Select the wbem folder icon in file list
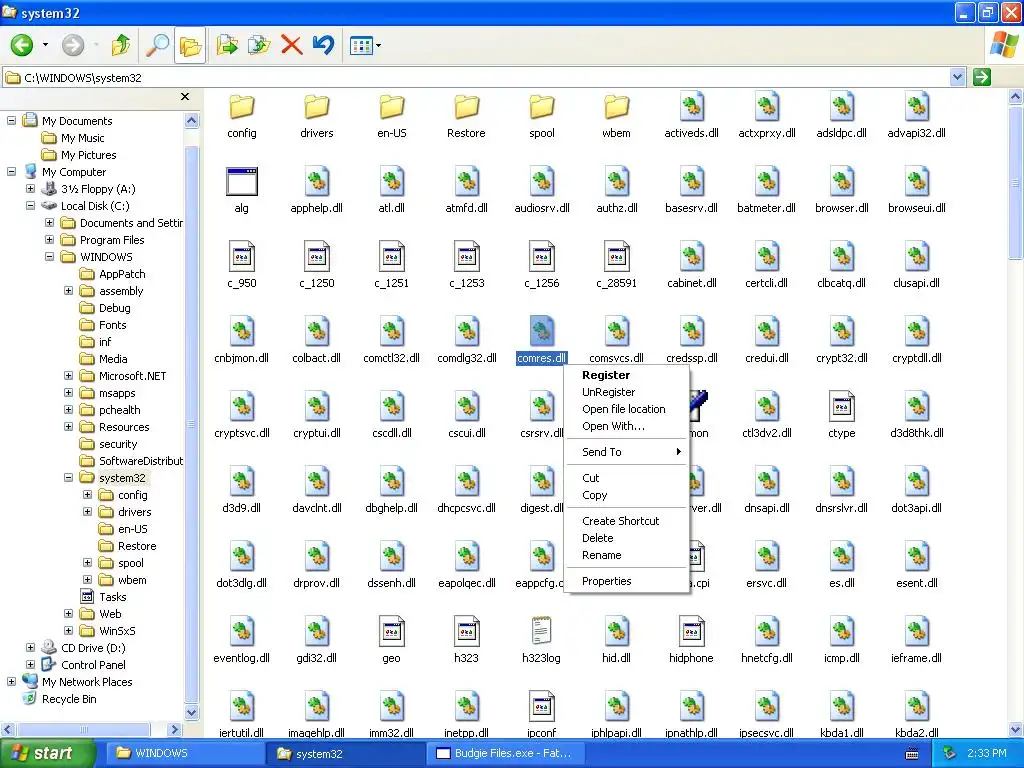Screen dimensions: 1024x768 [616, 106]
